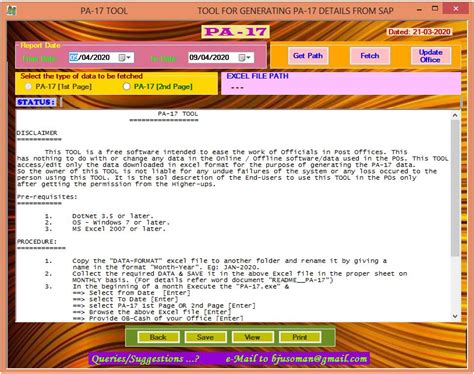Click the EXCEL FILE PATH label

click(x=257, y=76)
